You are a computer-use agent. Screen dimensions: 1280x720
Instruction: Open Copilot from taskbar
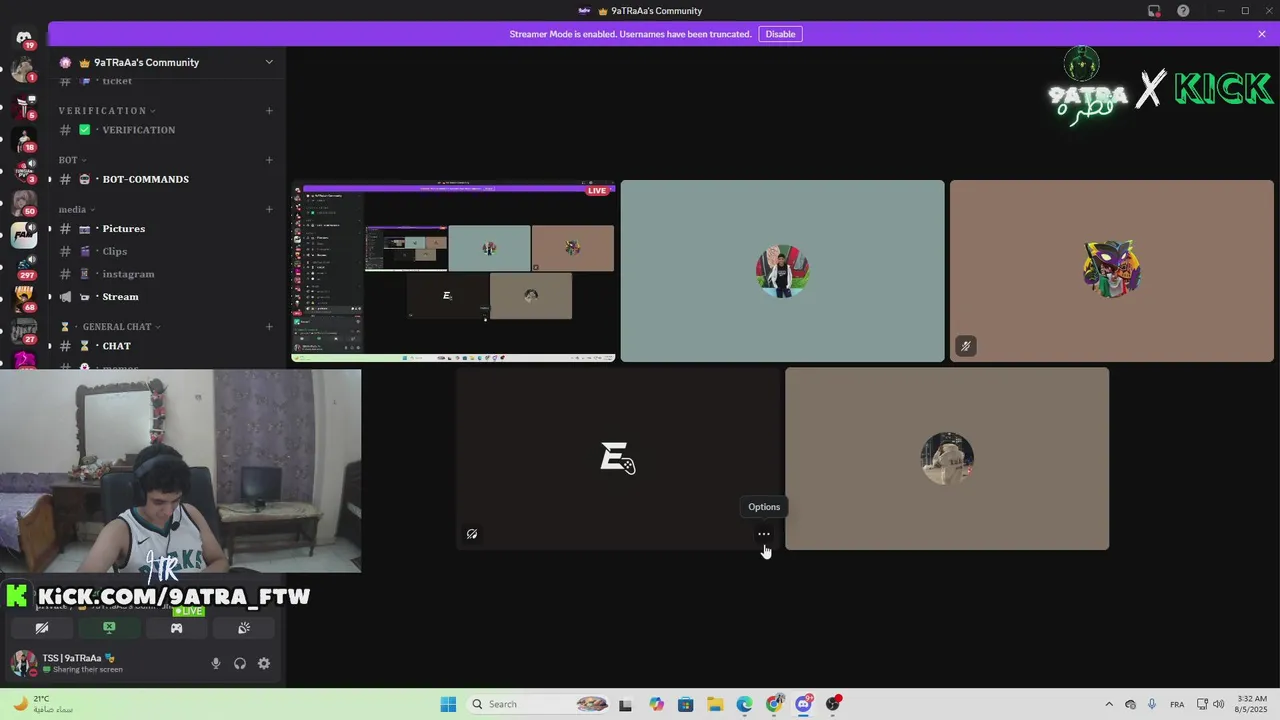click(x=656, y=704)
